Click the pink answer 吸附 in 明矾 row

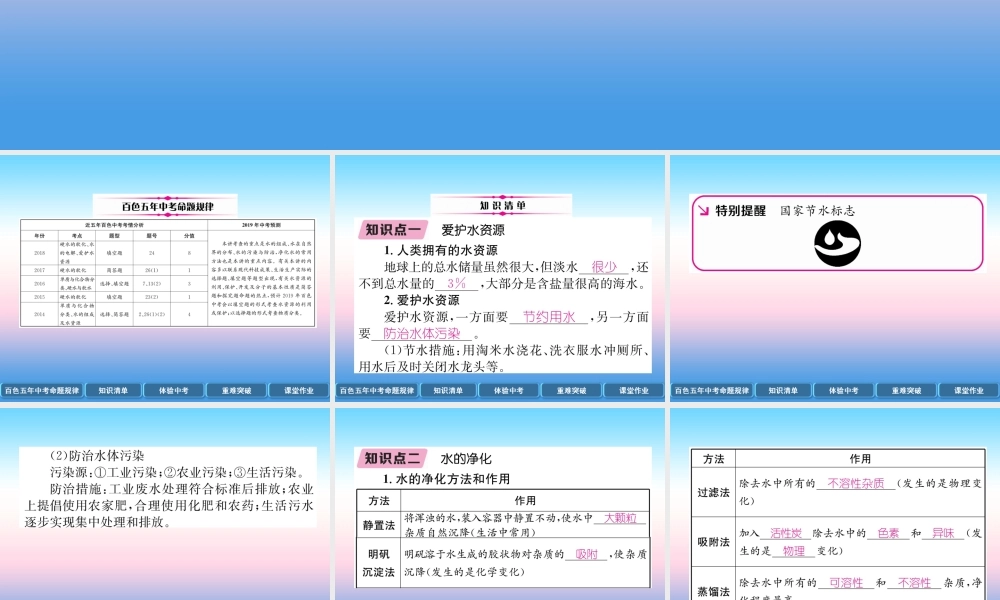point(586,555)
